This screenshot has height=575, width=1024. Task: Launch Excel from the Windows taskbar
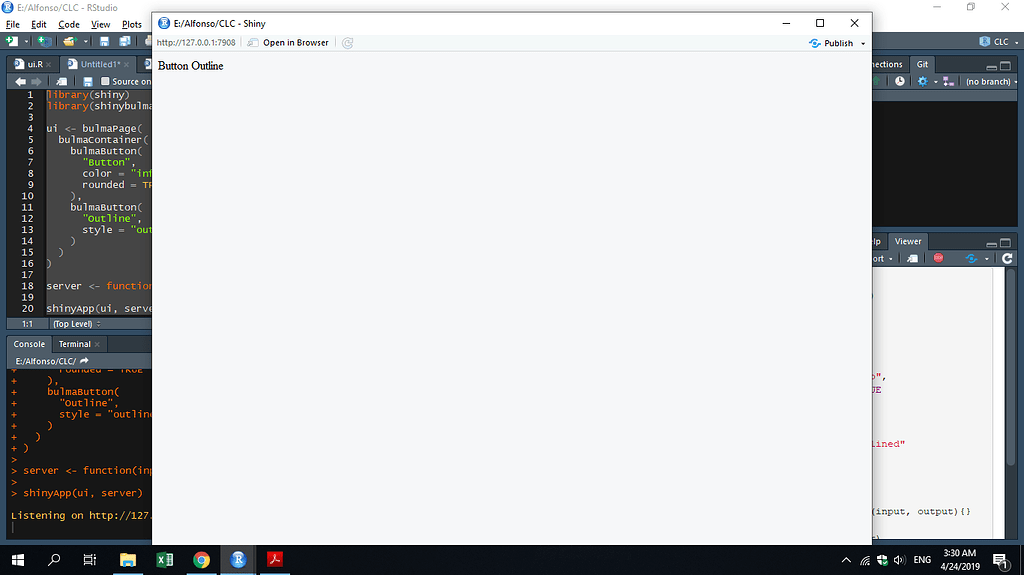[164, 559]
